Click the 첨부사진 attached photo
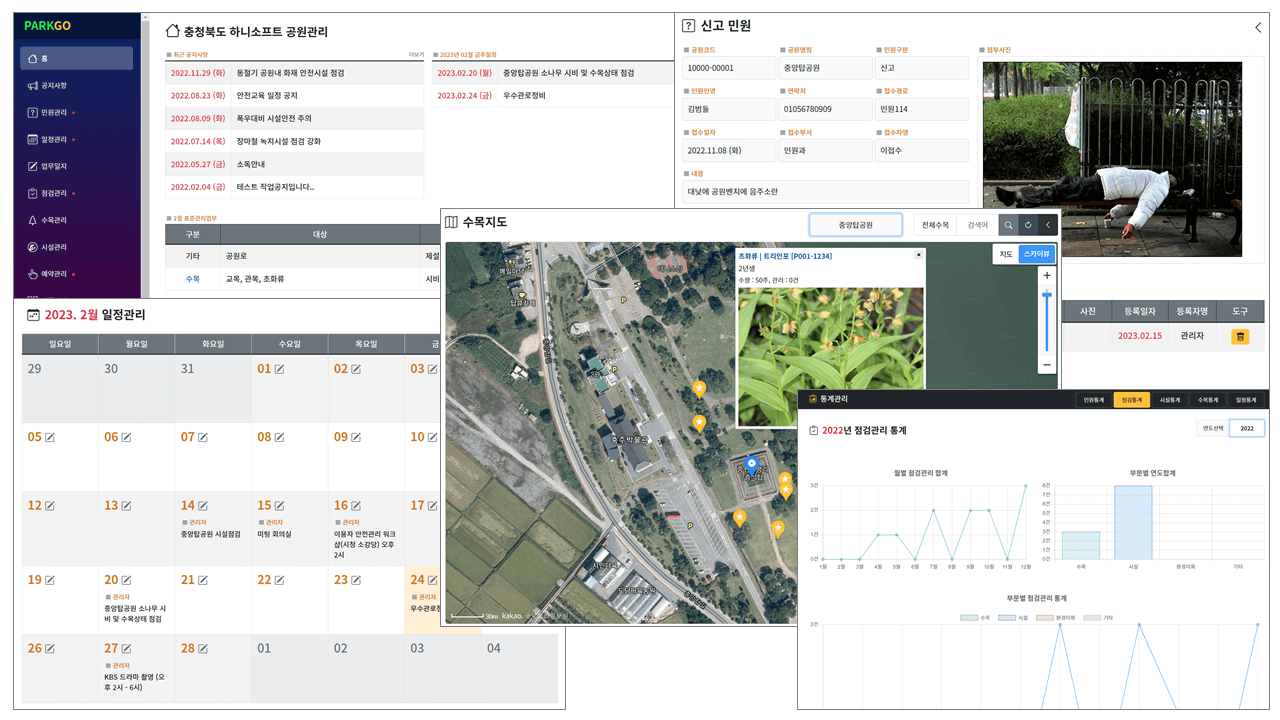 (x=1112, y=160)
